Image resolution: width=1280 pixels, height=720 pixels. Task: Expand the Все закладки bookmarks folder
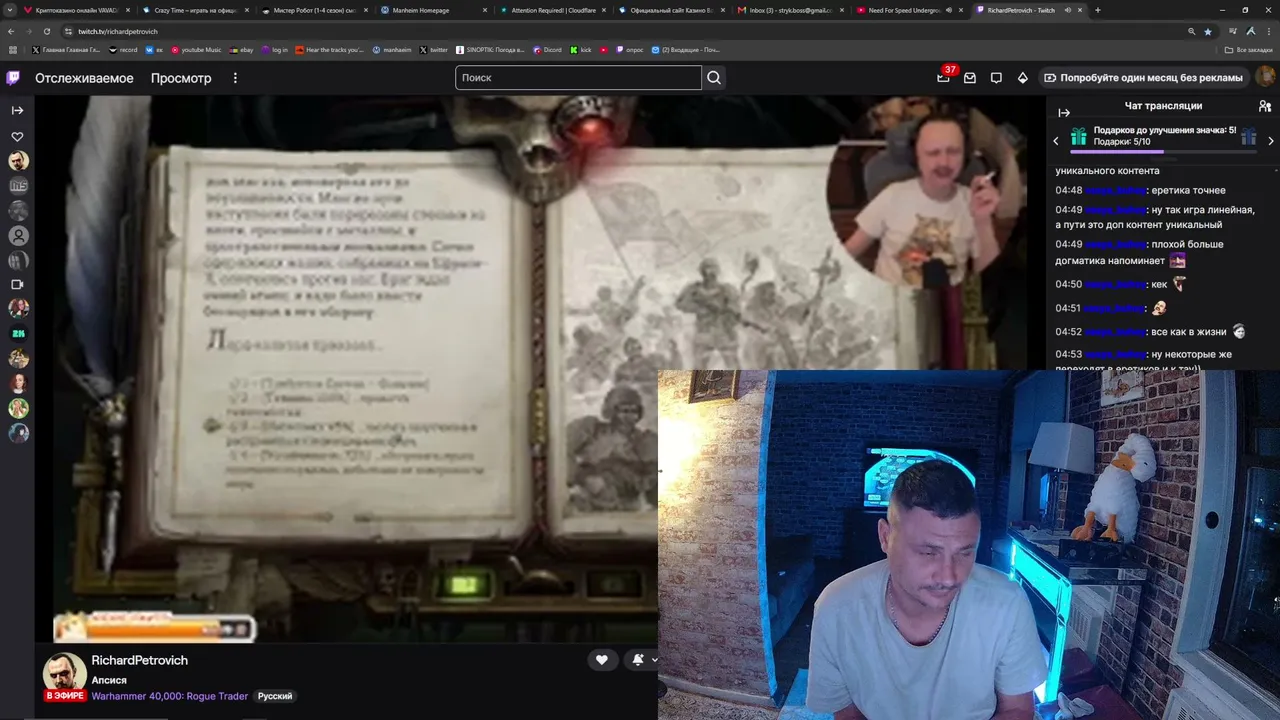point(1250,49)
